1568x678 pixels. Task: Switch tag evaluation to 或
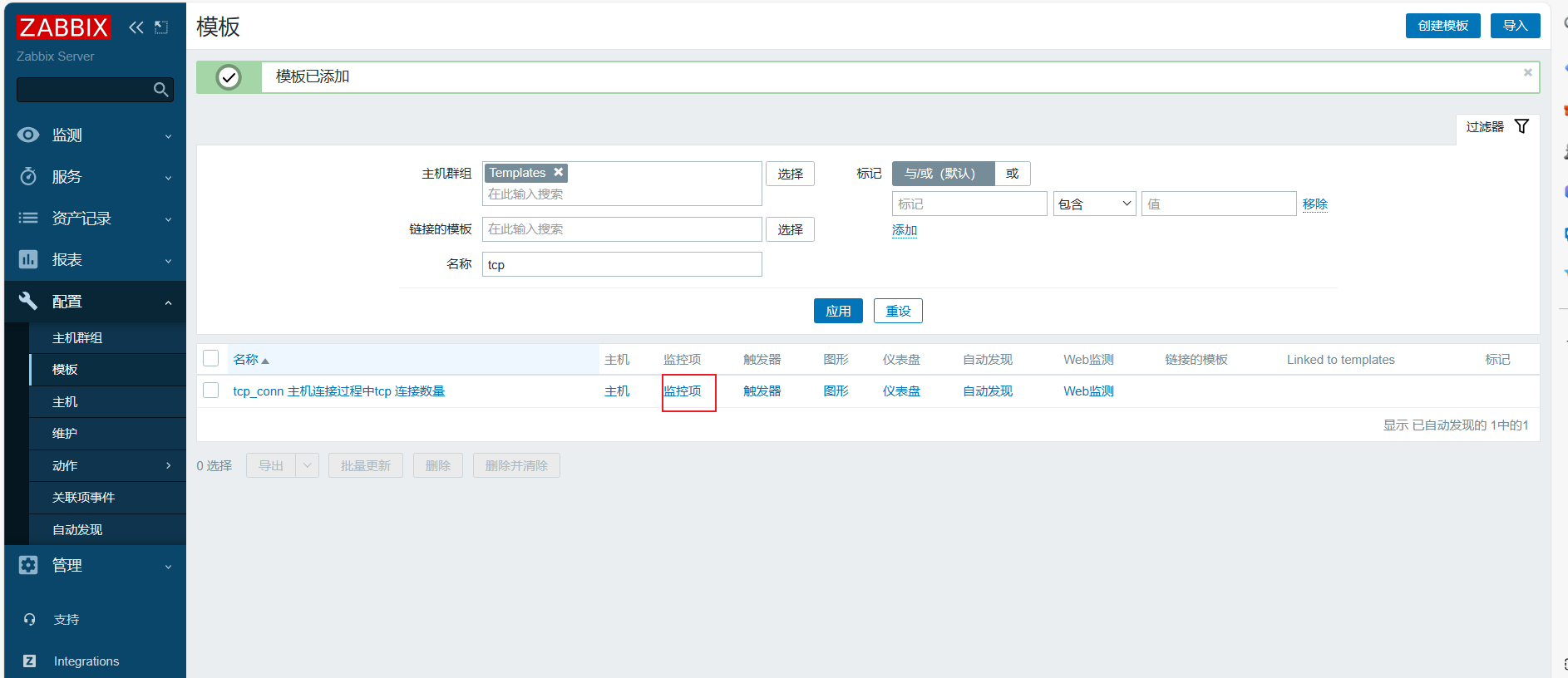click(x=1012, y=174)
